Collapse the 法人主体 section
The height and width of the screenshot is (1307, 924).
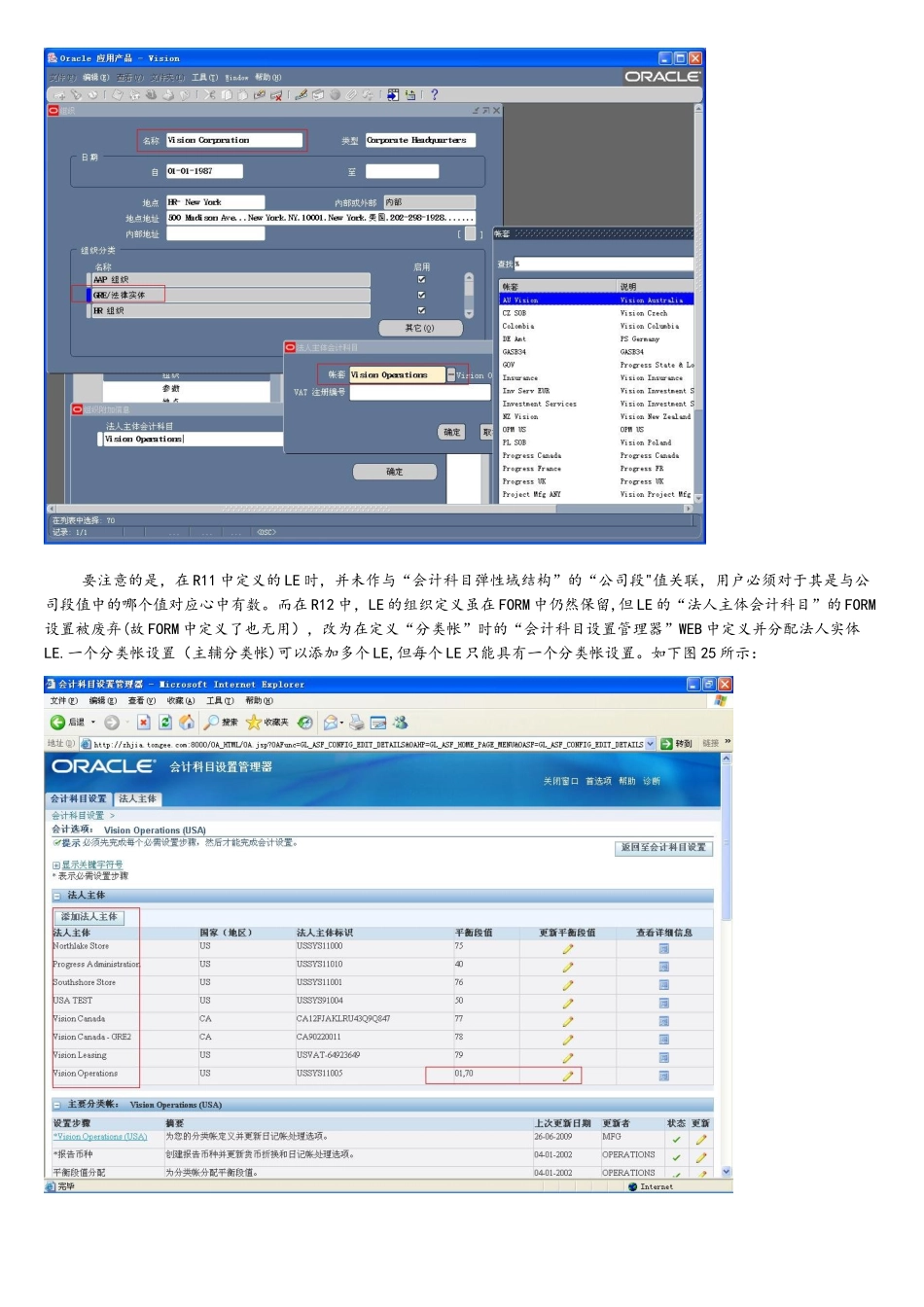coord(57,896)
